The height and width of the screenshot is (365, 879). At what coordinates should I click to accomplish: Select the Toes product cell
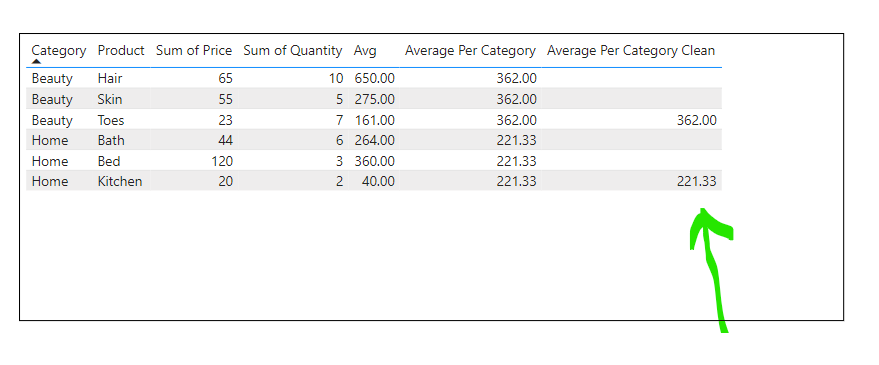coord(111,120)
